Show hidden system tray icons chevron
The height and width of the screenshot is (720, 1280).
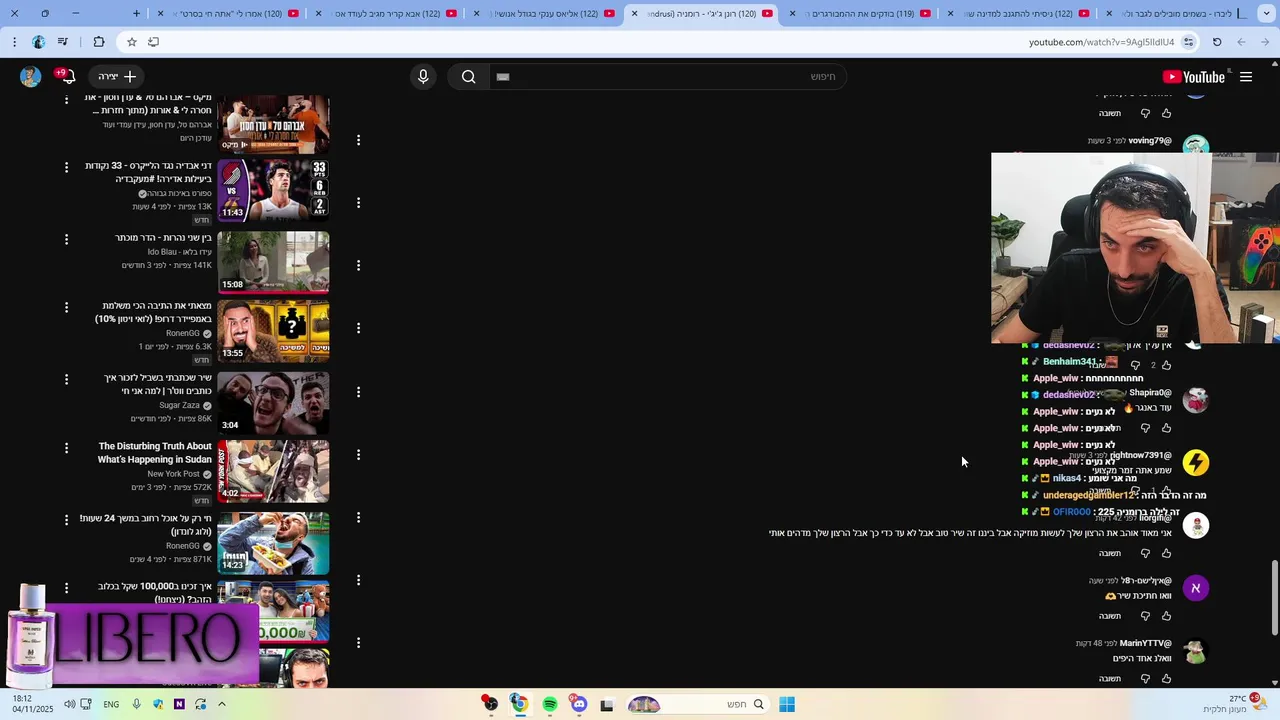pos(222,704)
